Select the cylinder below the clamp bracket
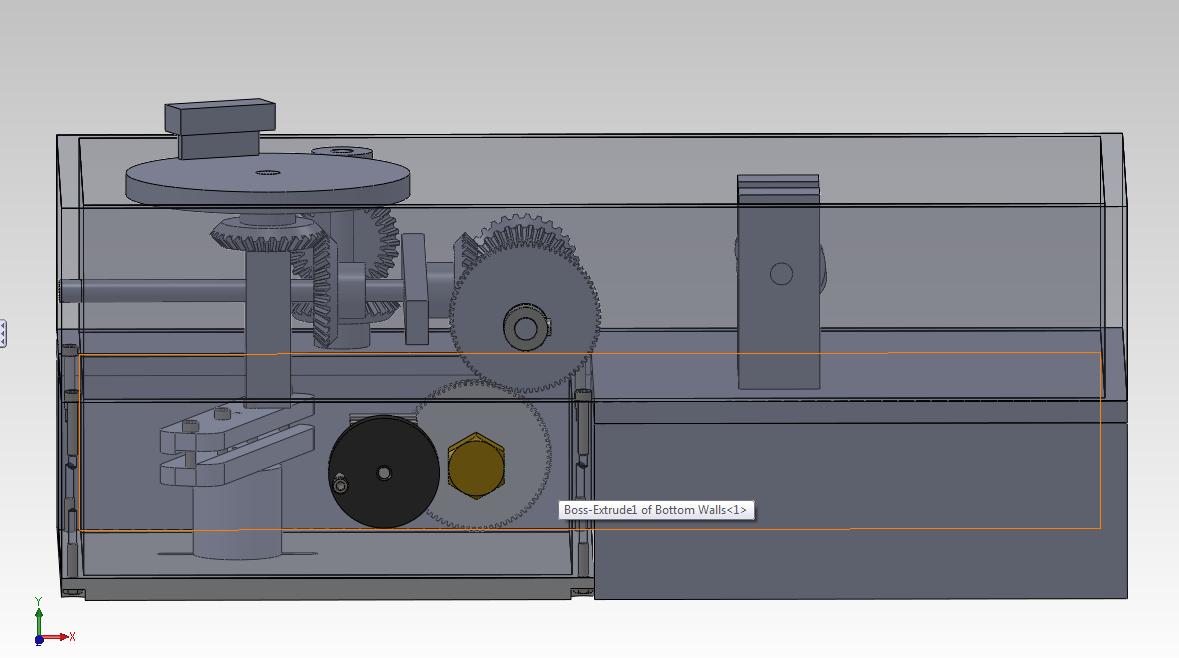Viewport: 1179px width, 658px height. (x=238, y=513)
